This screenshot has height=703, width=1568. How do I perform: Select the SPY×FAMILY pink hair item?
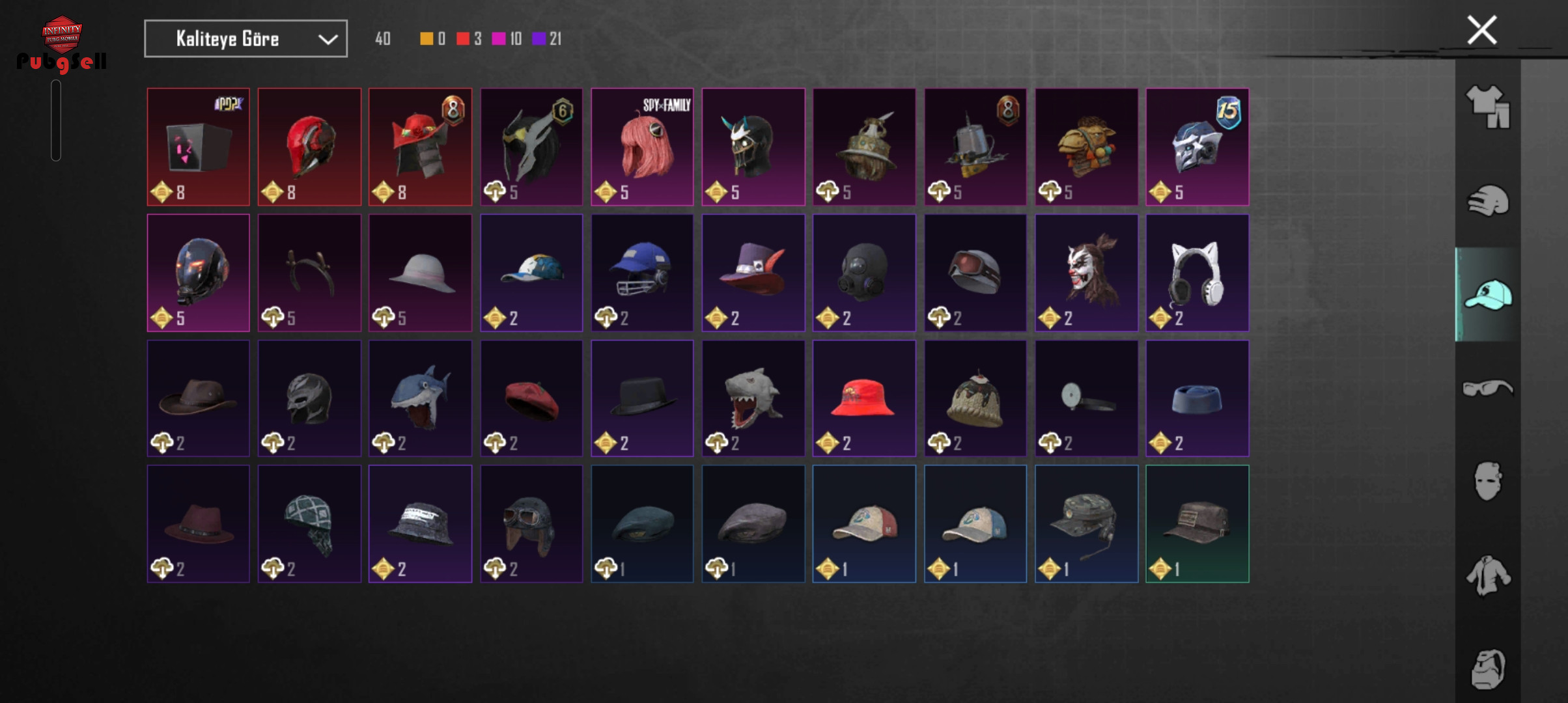point(642,147)
